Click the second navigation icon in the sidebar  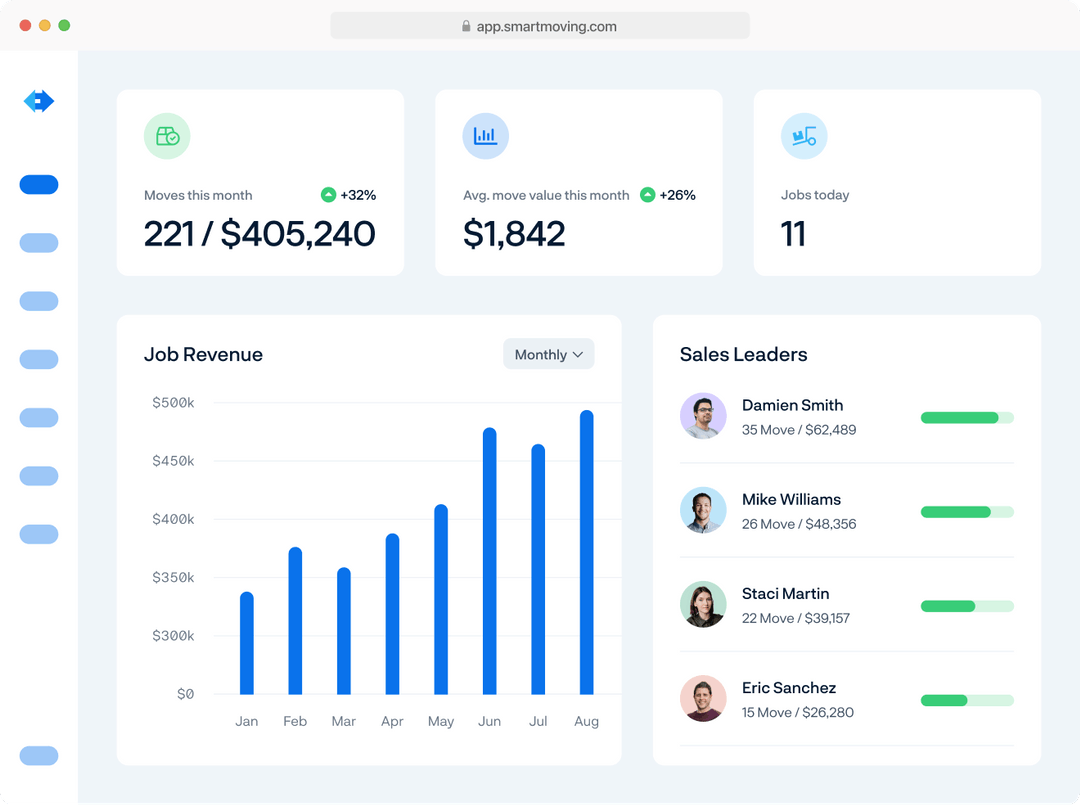click(38, 242)
